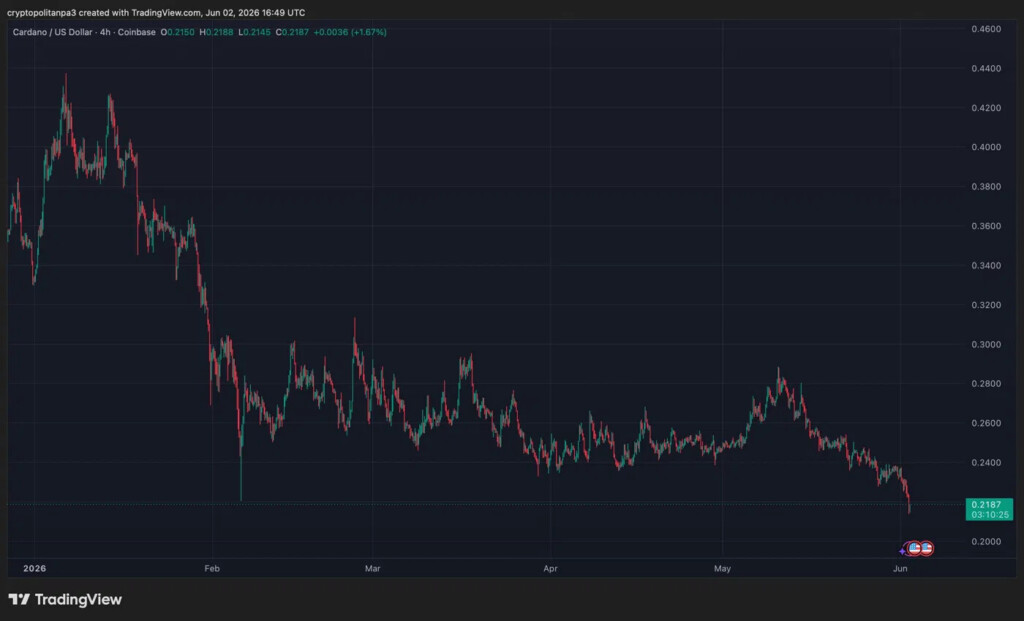
Task: Click the close value C0.2187
Action: 292,32
